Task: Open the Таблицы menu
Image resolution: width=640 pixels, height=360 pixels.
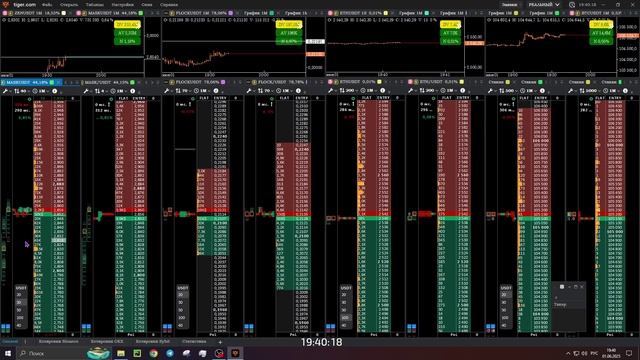Action: point(94,4)
